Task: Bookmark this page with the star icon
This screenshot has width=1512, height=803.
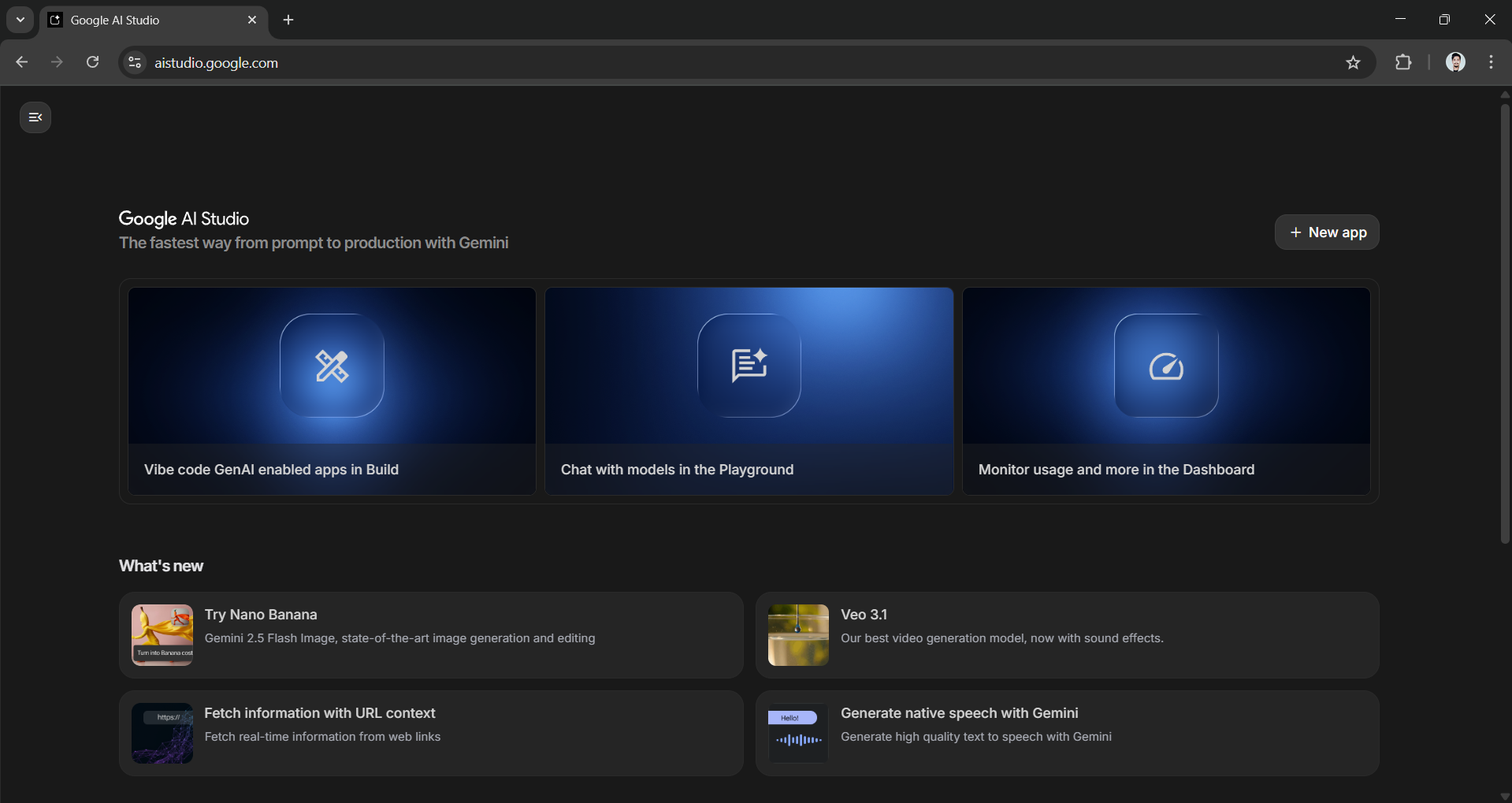Action: click(x=1353, y=63)
